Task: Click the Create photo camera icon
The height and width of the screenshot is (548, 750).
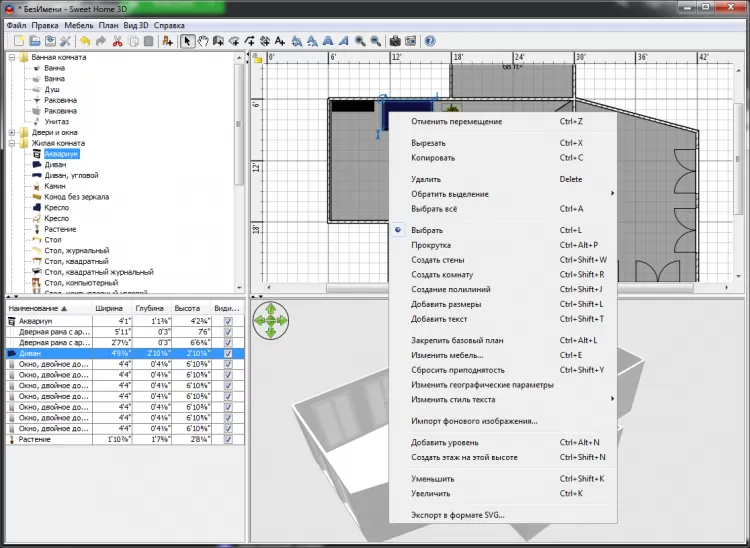Action: (395, 41)
